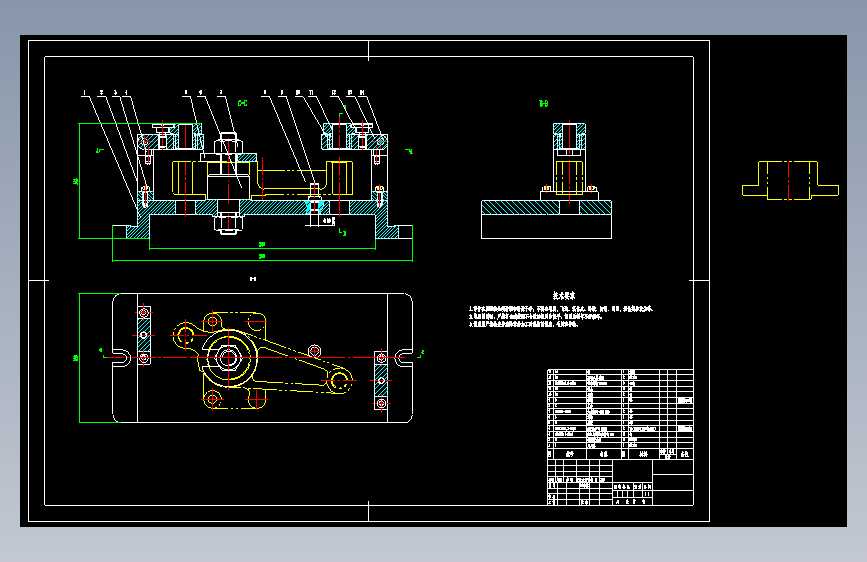This screenshot has height=562, width=867.
Task: Select the technical requirements heading text
Action: point(564,295)
